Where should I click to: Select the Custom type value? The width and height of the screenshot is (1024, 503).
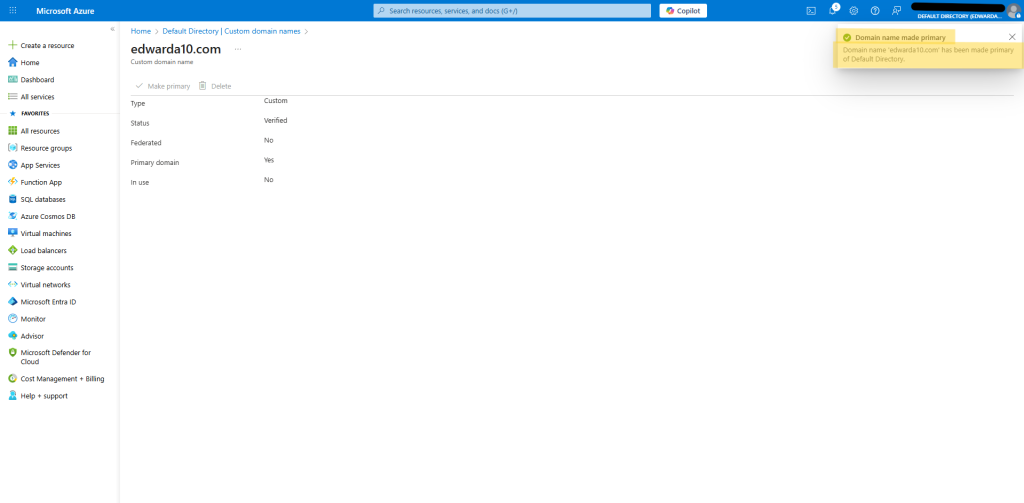click(x=276, y=101)
